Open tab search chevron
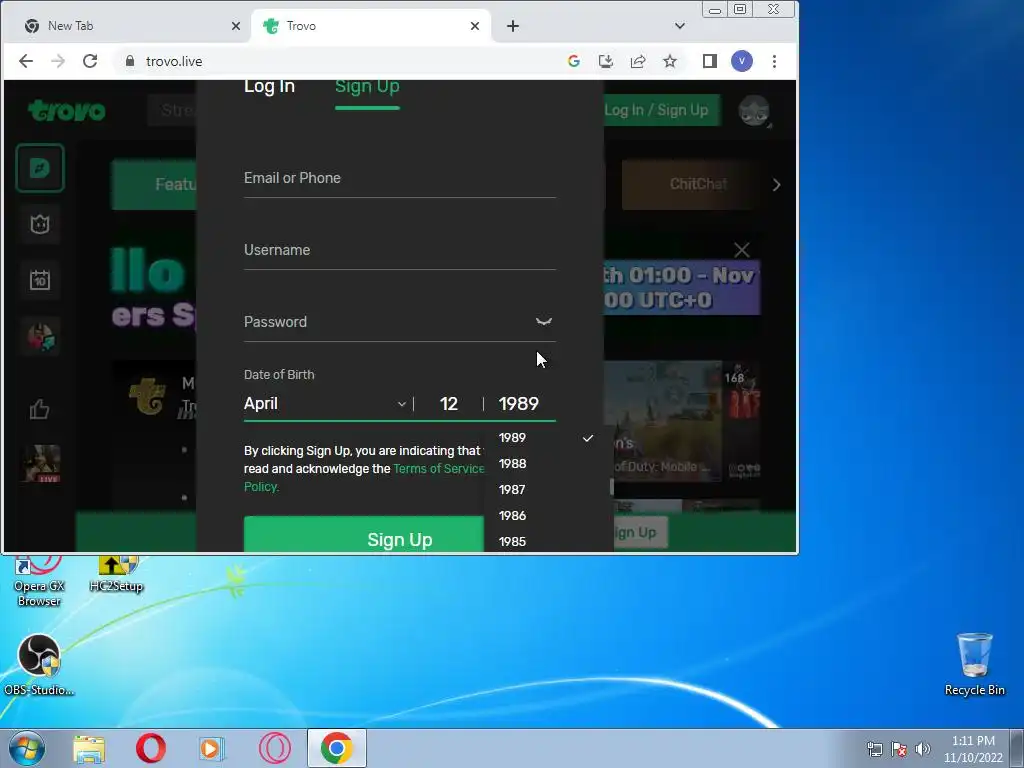Screen dimensions: 1024x768 [680, 26]
